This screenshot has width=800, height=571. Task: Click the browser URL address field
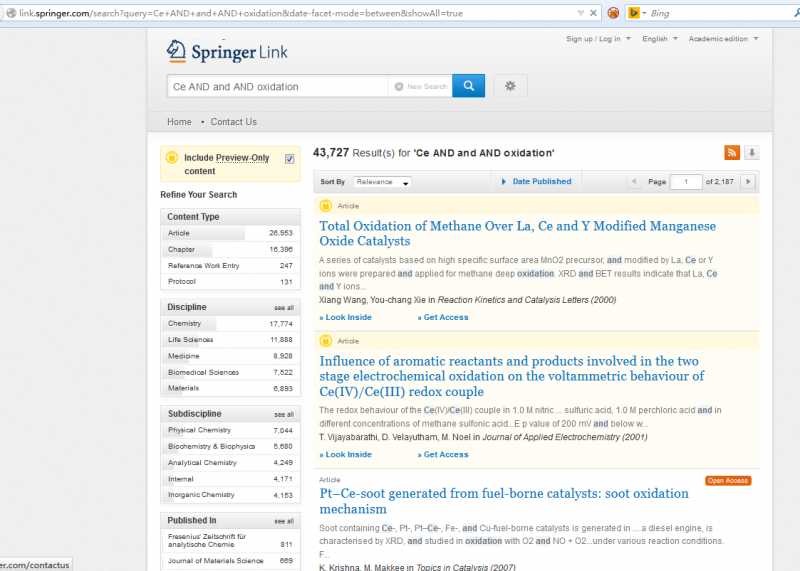coord(296,13)
